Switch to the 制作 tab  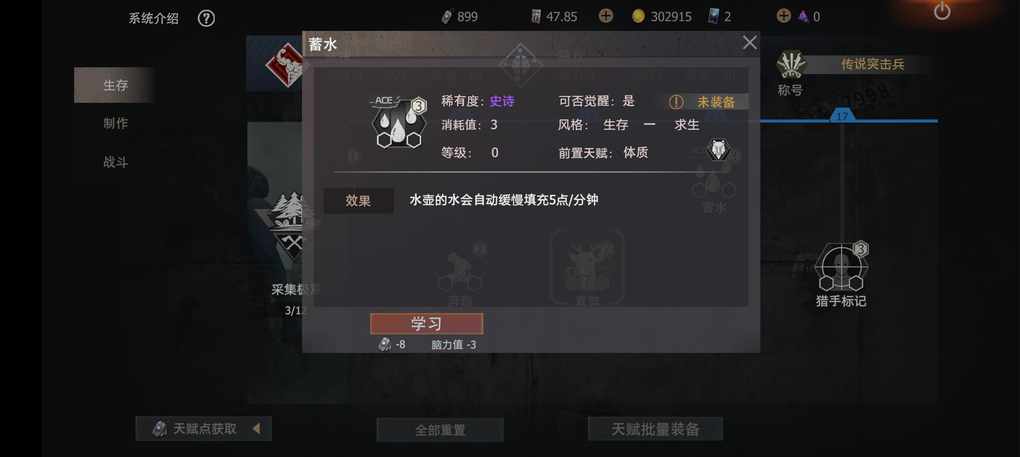[x=114, y=123]
